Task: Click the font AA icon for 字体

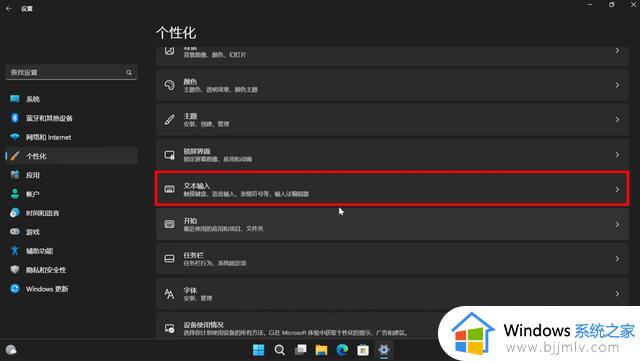Action: 169,294
